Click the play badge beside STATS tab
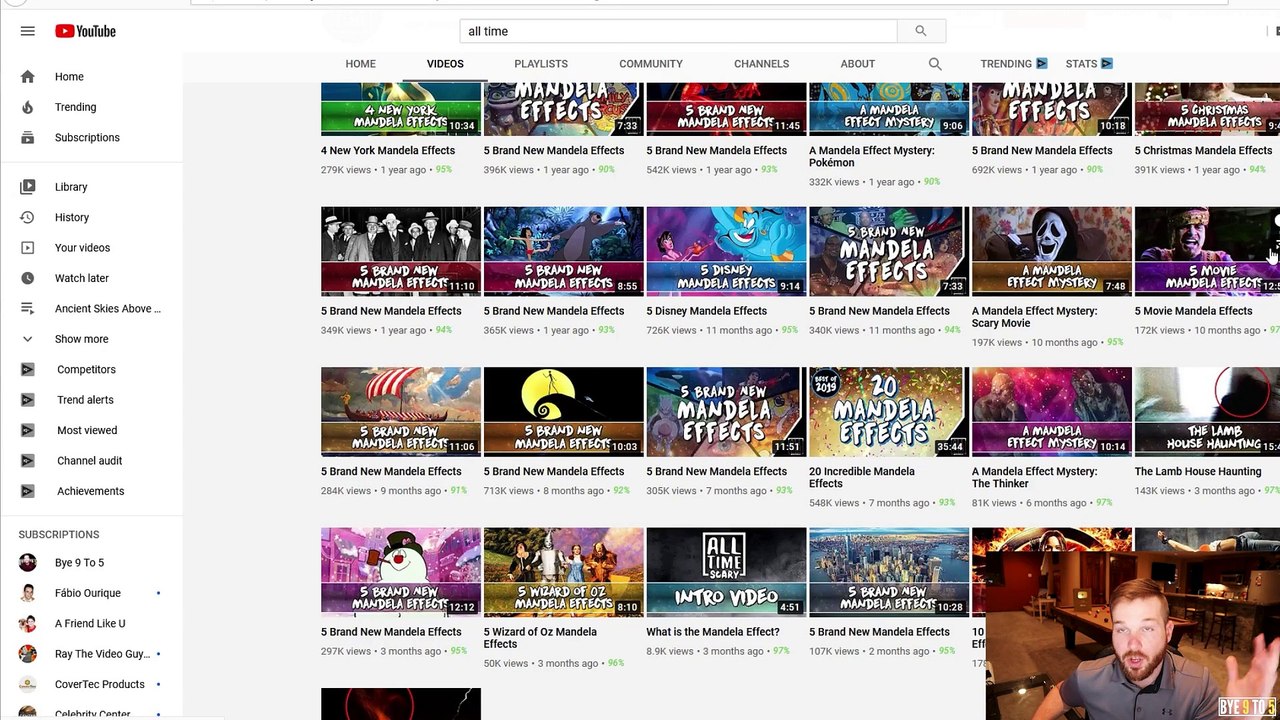 click(1106, 63)
